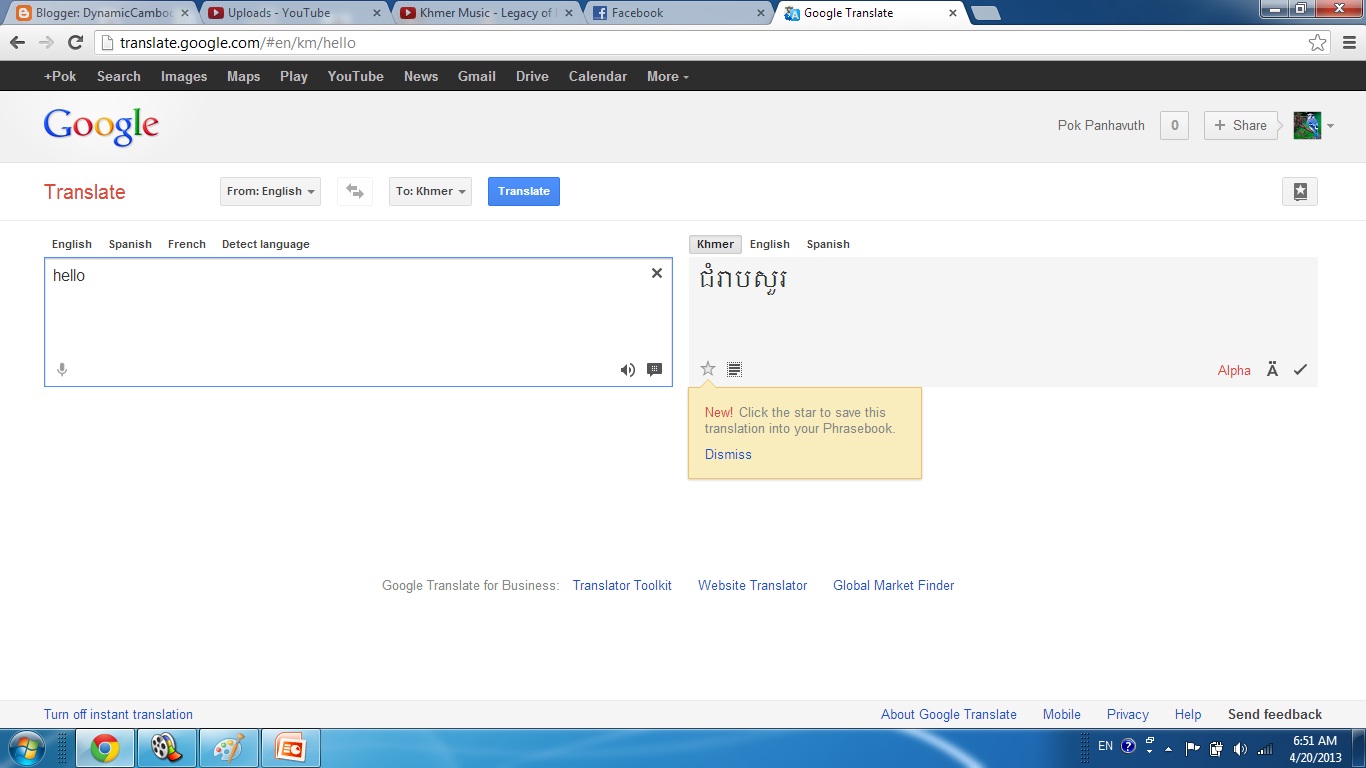Go back to the previous page

point(17,42)
